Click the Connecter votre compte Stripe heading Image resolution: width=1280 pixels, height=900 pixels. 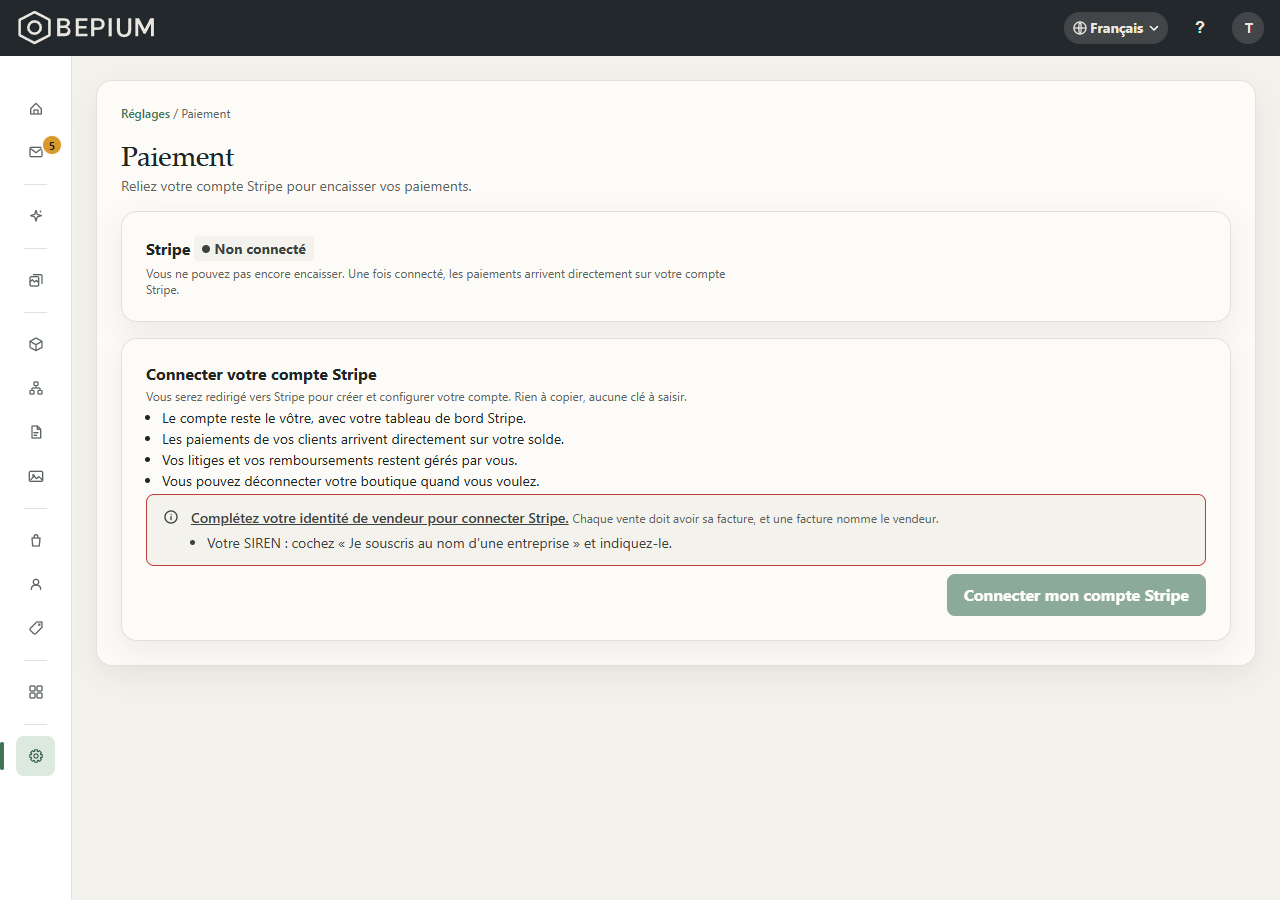(261, 375)
